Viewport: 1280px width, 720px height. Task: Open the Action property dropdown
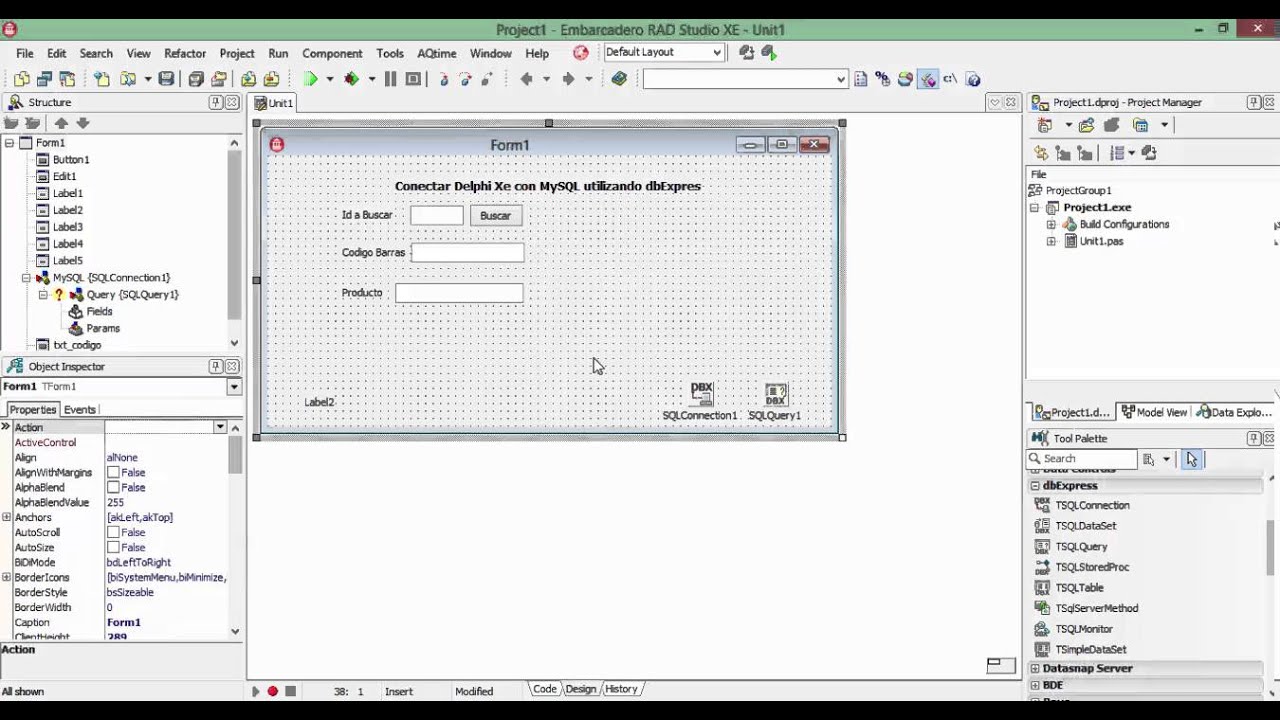[220, 427]
